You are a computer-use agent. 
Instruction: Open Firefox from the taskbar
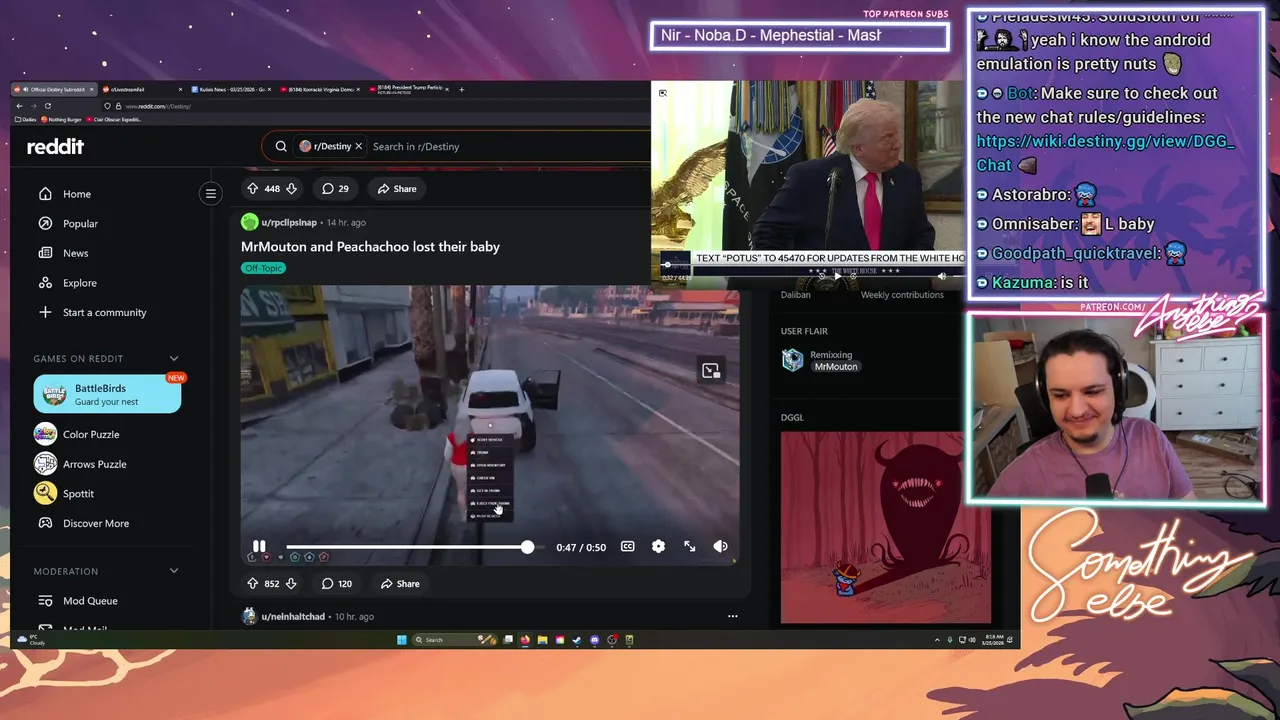click(x=525, y=640)
